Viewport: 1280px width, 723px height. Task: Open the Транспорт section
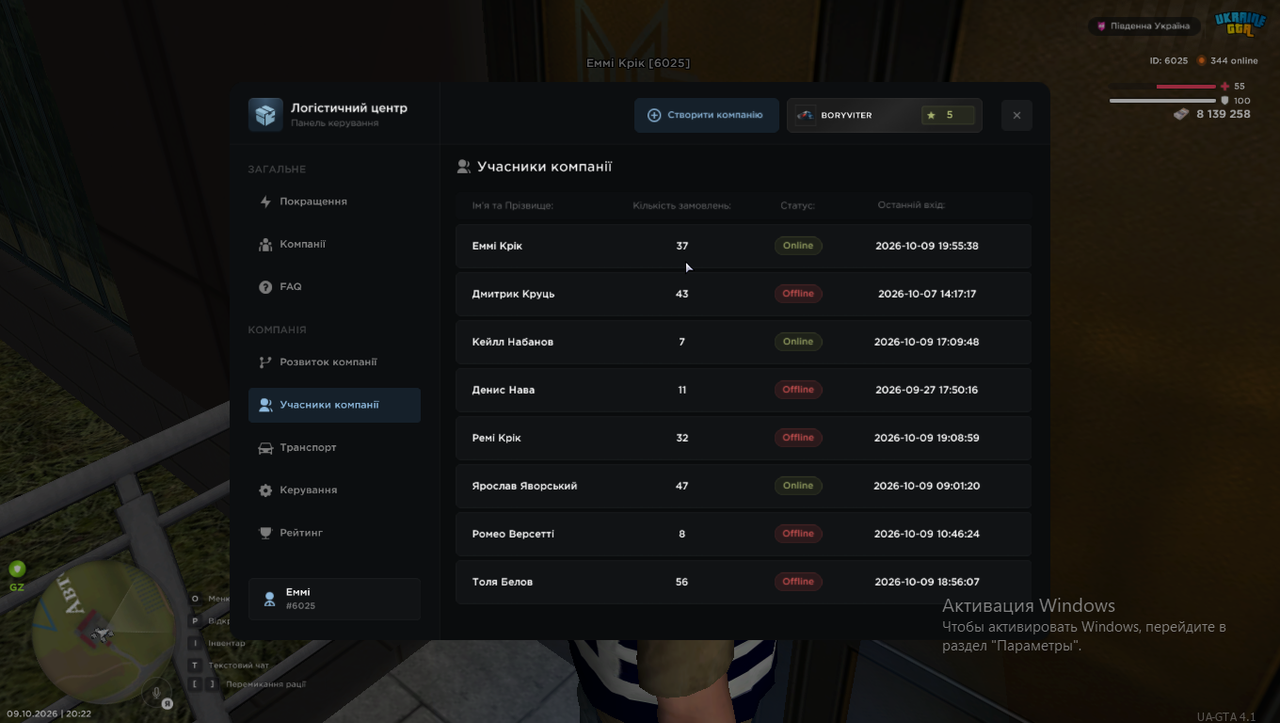334,448
